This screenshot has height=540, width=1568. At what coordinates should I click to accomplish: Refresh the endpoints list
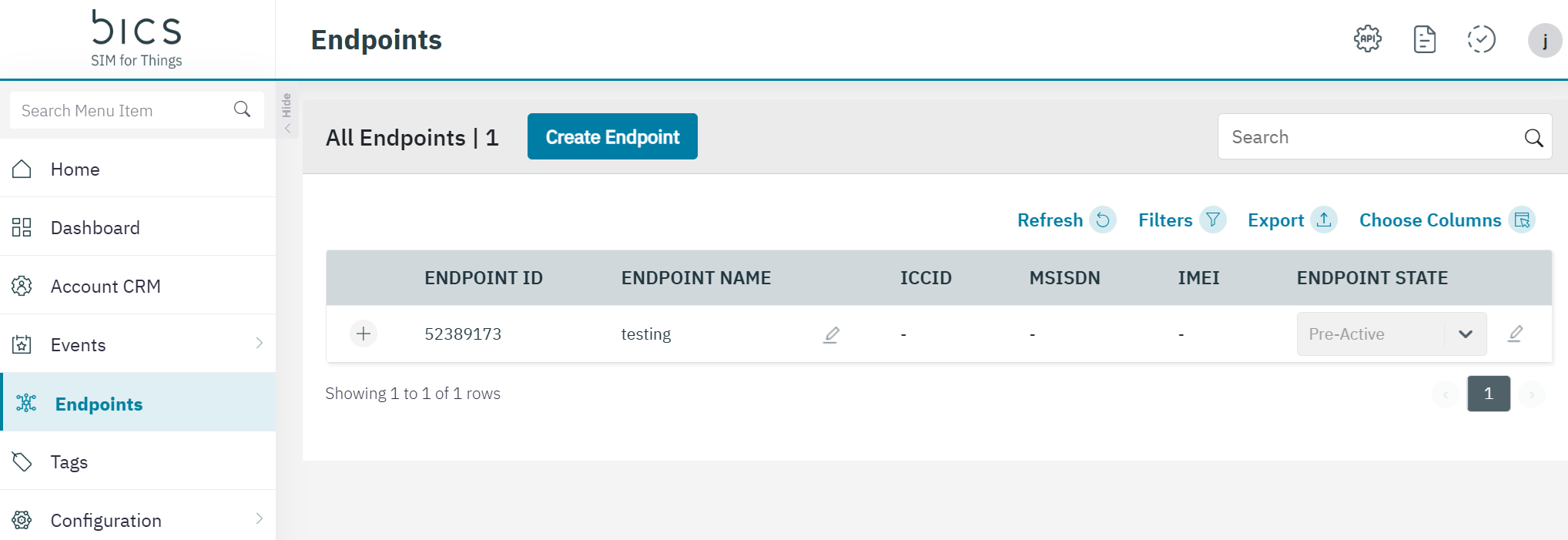point(1065,220)
